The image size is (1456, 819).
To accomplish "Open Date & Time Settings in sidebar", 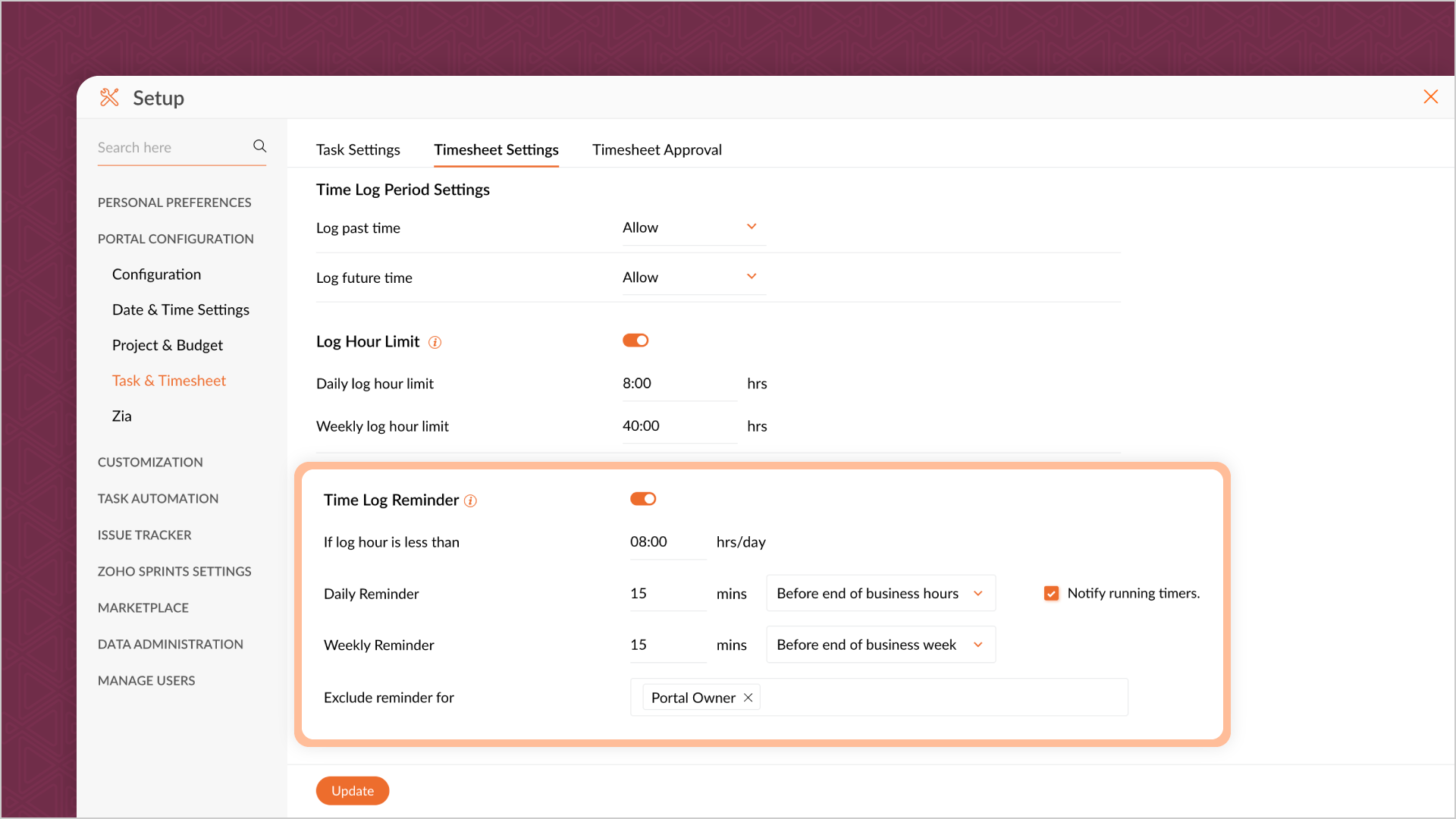I will [180, 309].
